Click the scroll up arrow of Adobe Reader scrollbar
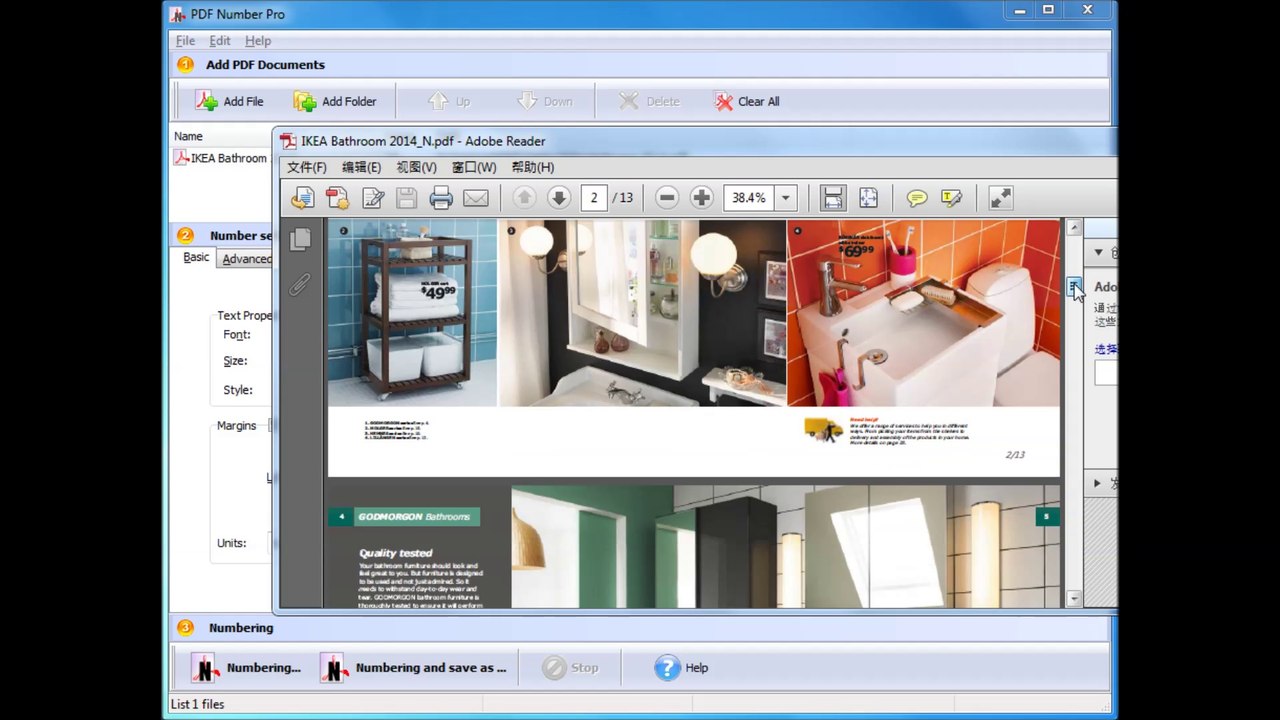This screenshot has width=1280, height=720. point(1074,228)
